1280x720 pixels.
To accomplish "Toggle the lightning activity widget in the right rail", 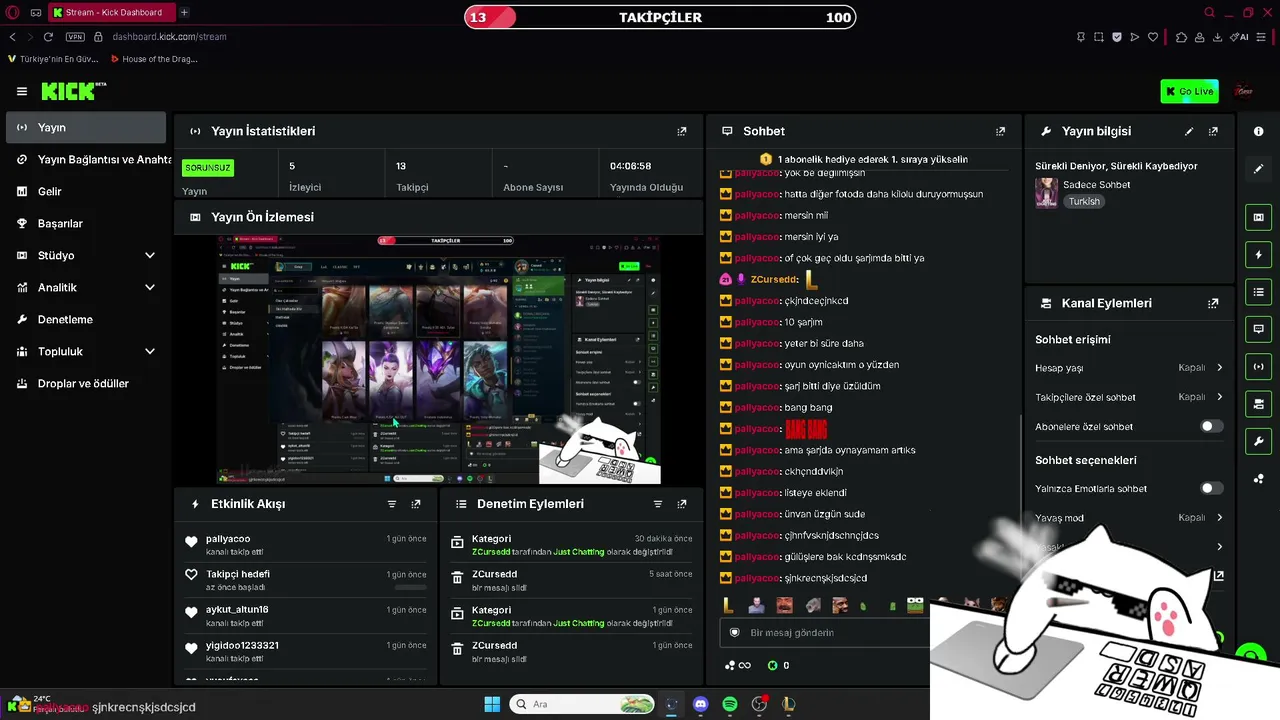I will pyautogui.click(x=1259, y=255).
